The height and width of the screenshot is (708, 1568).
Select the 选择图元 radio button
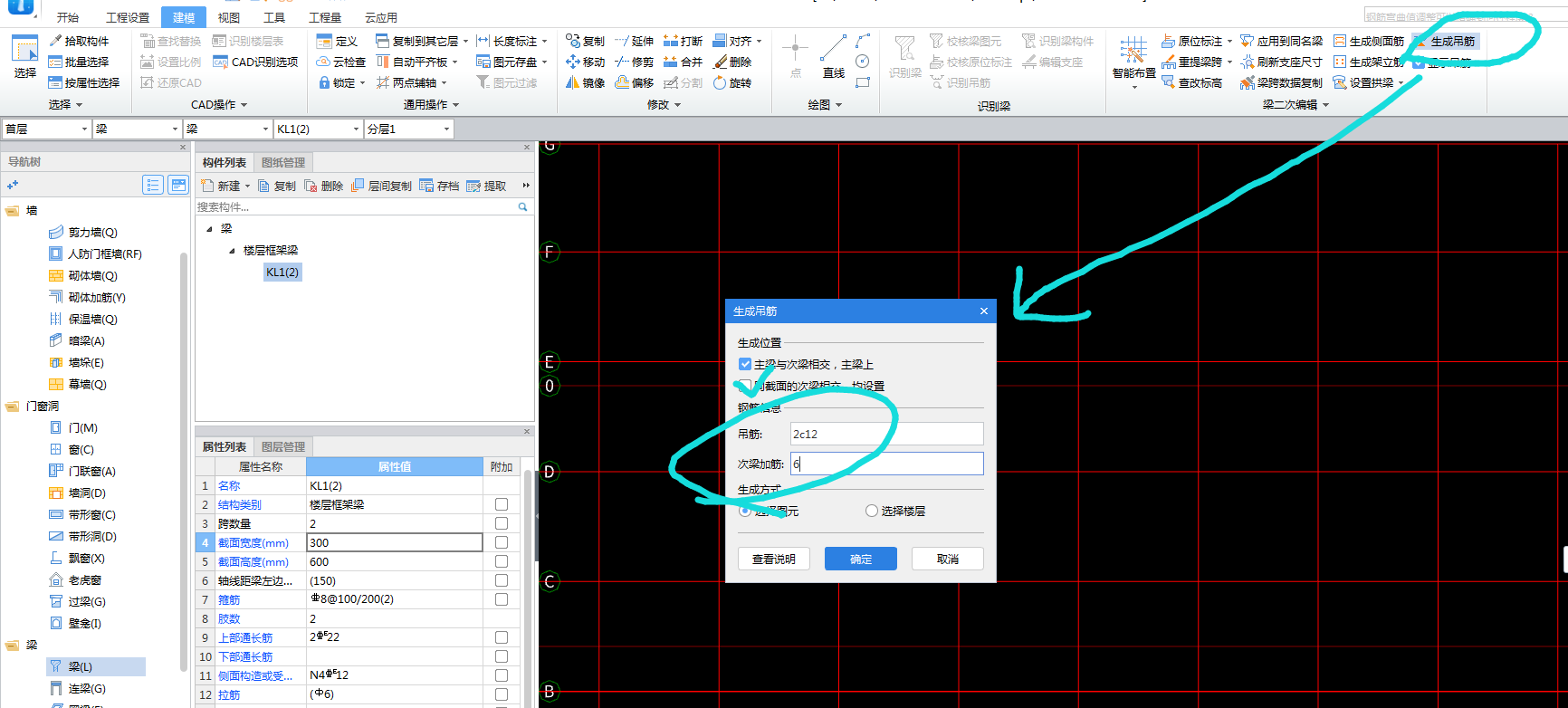click(x=745, y=511)
